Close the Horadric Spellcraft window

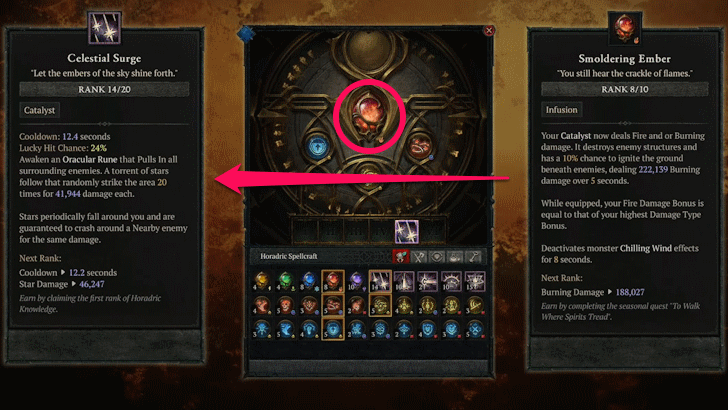(x=489, y=31)
